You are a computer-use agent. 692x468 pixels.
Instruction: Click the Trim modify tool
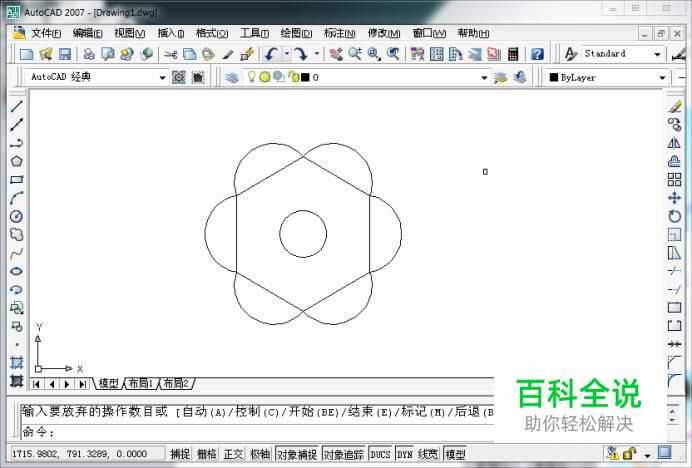point(674,271)
